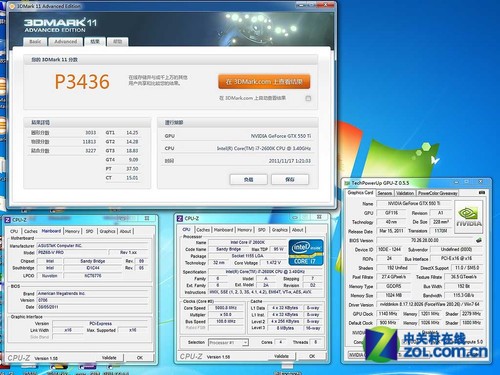Open Mainboard tab in right CPU-Z window
The image size is (500, 375).
(x=223, y=230)
